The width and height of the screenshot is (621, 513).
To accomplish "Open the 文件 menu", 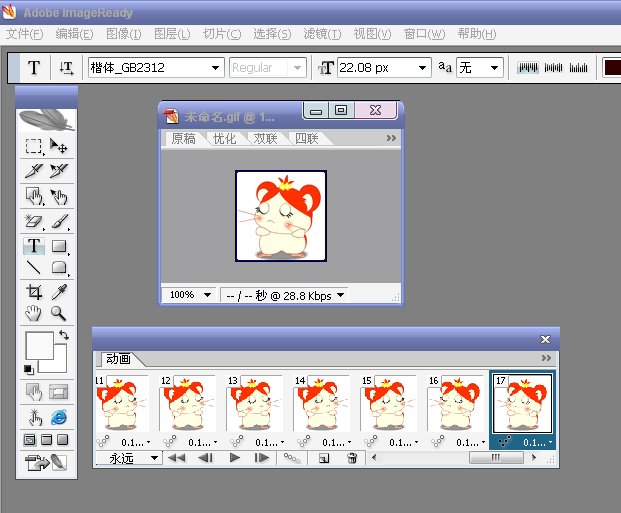I will (x=24, y=34).
